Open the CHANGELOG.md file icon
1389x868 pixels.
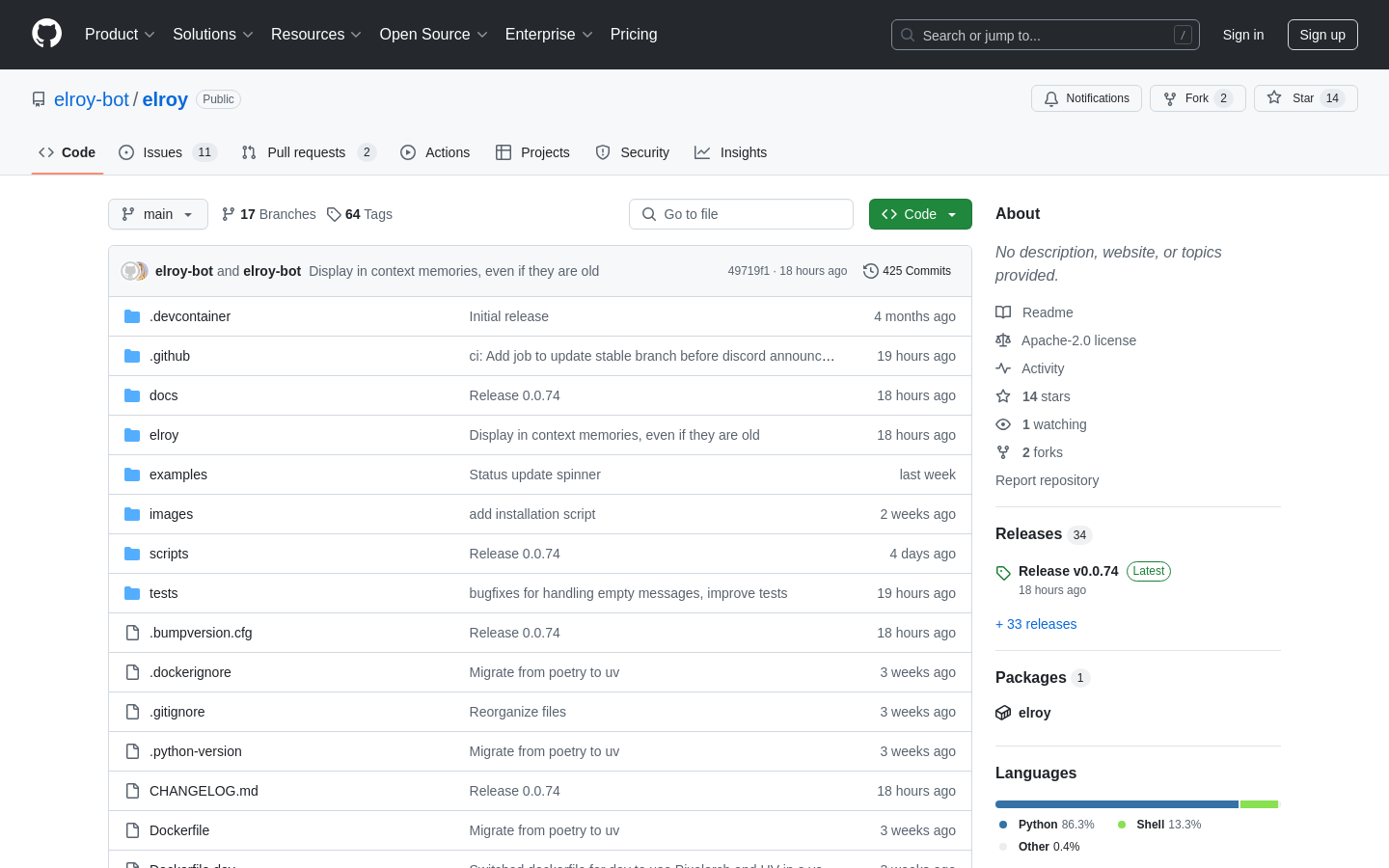pos(132,791)
